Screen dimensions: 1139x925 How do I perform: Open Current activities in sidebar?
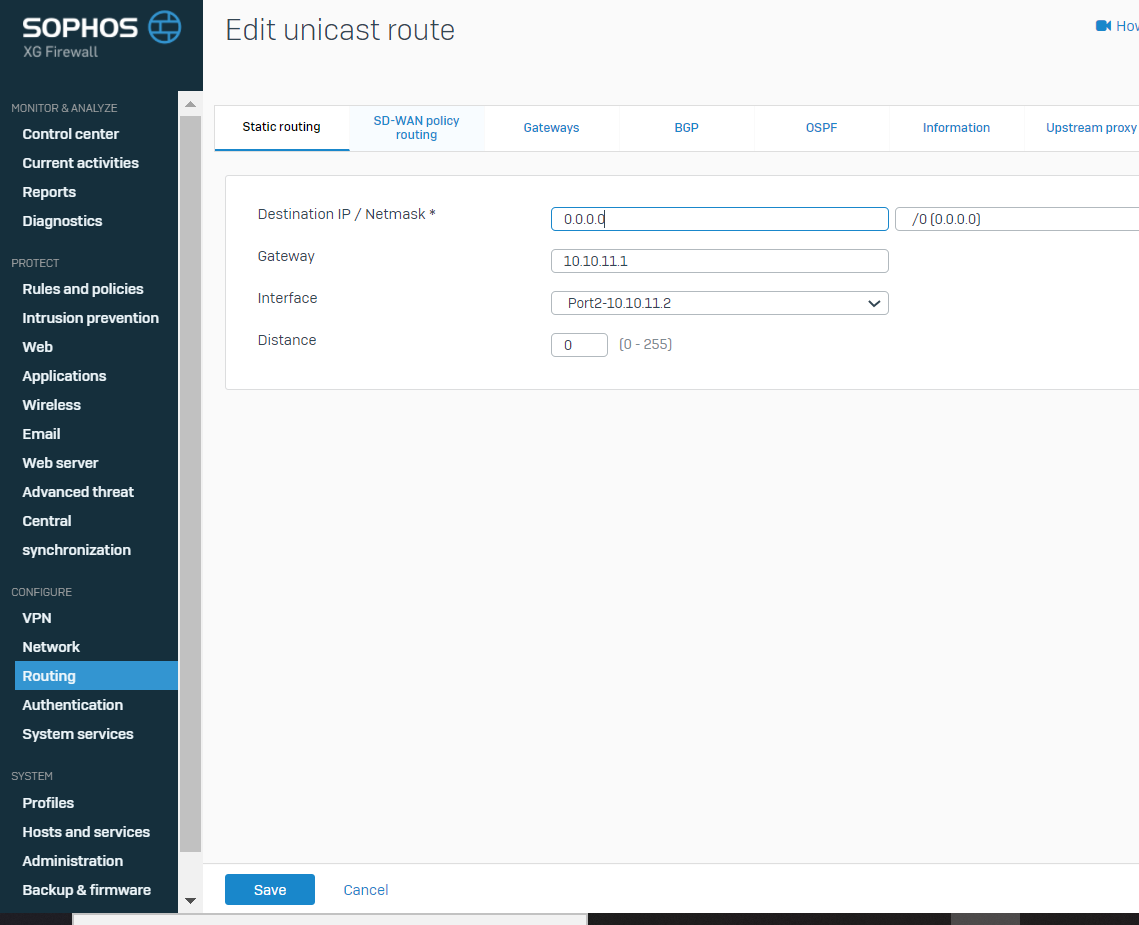coord(81,163)
